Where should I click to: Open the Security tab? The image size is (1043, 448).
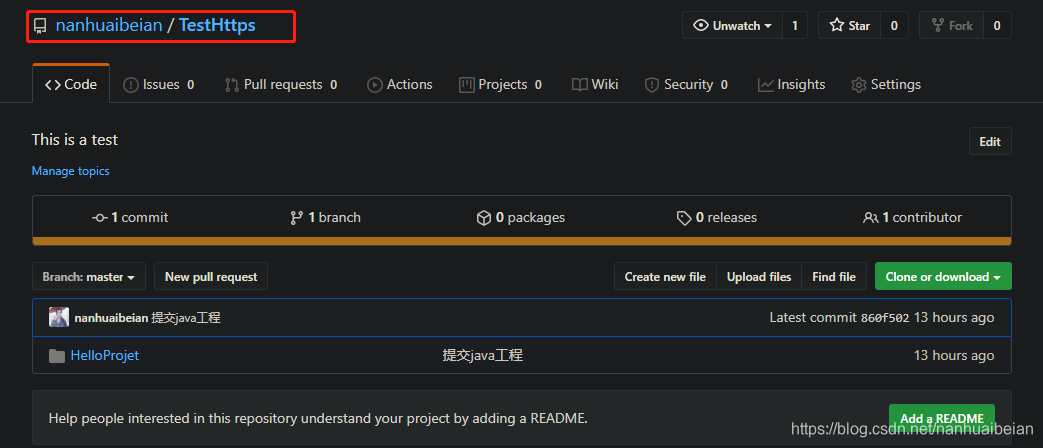click(686, 84)
